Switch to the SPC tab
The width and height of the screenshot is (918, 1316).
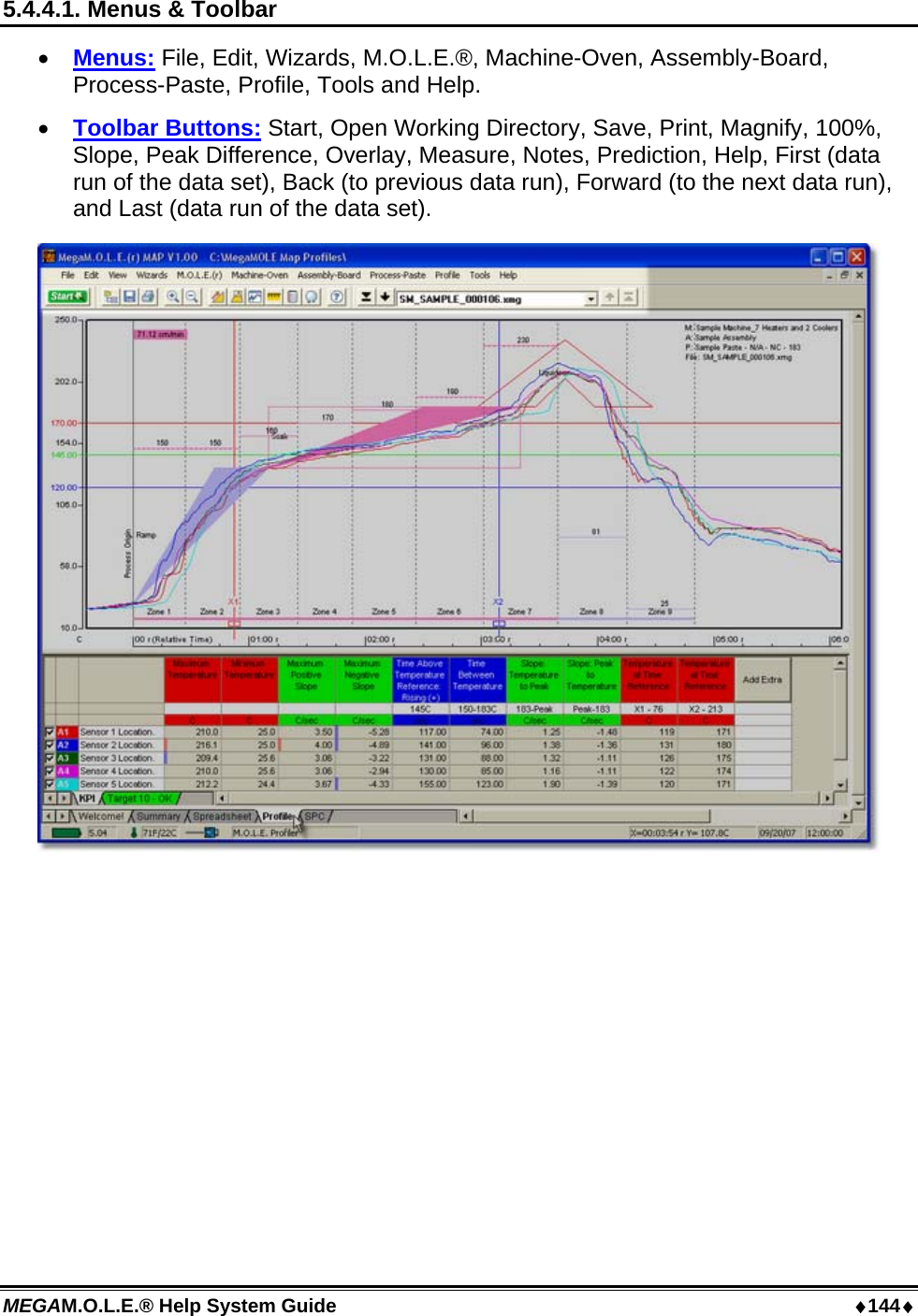(314, 816)
